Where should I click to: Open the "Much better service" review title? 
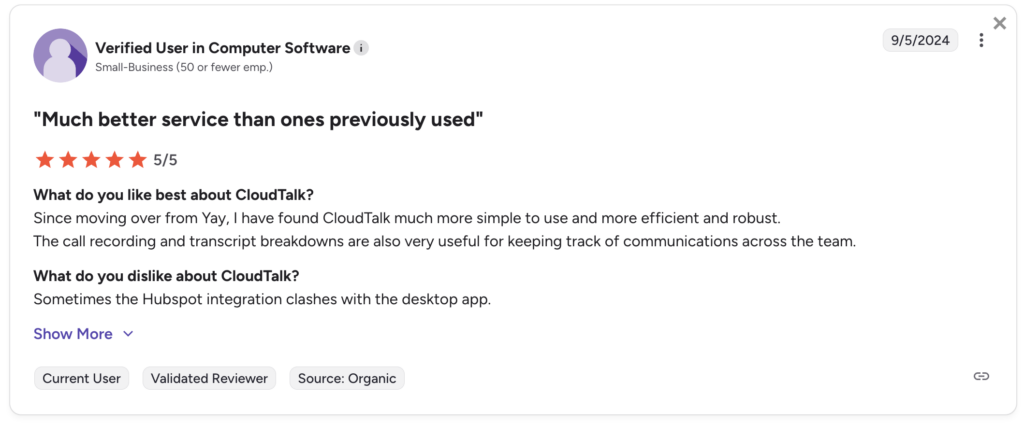(258, 120)
